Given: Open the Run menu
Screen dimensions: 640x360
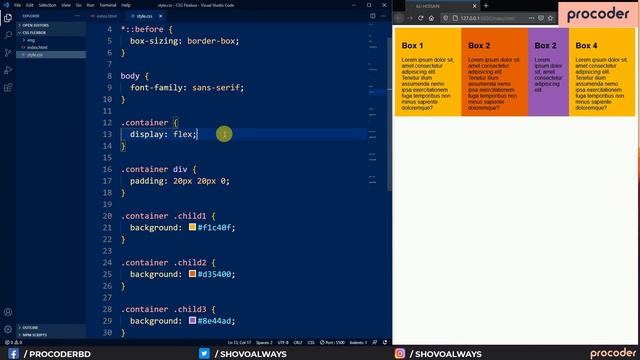Looking at the screenshot, I should [90, 5].
